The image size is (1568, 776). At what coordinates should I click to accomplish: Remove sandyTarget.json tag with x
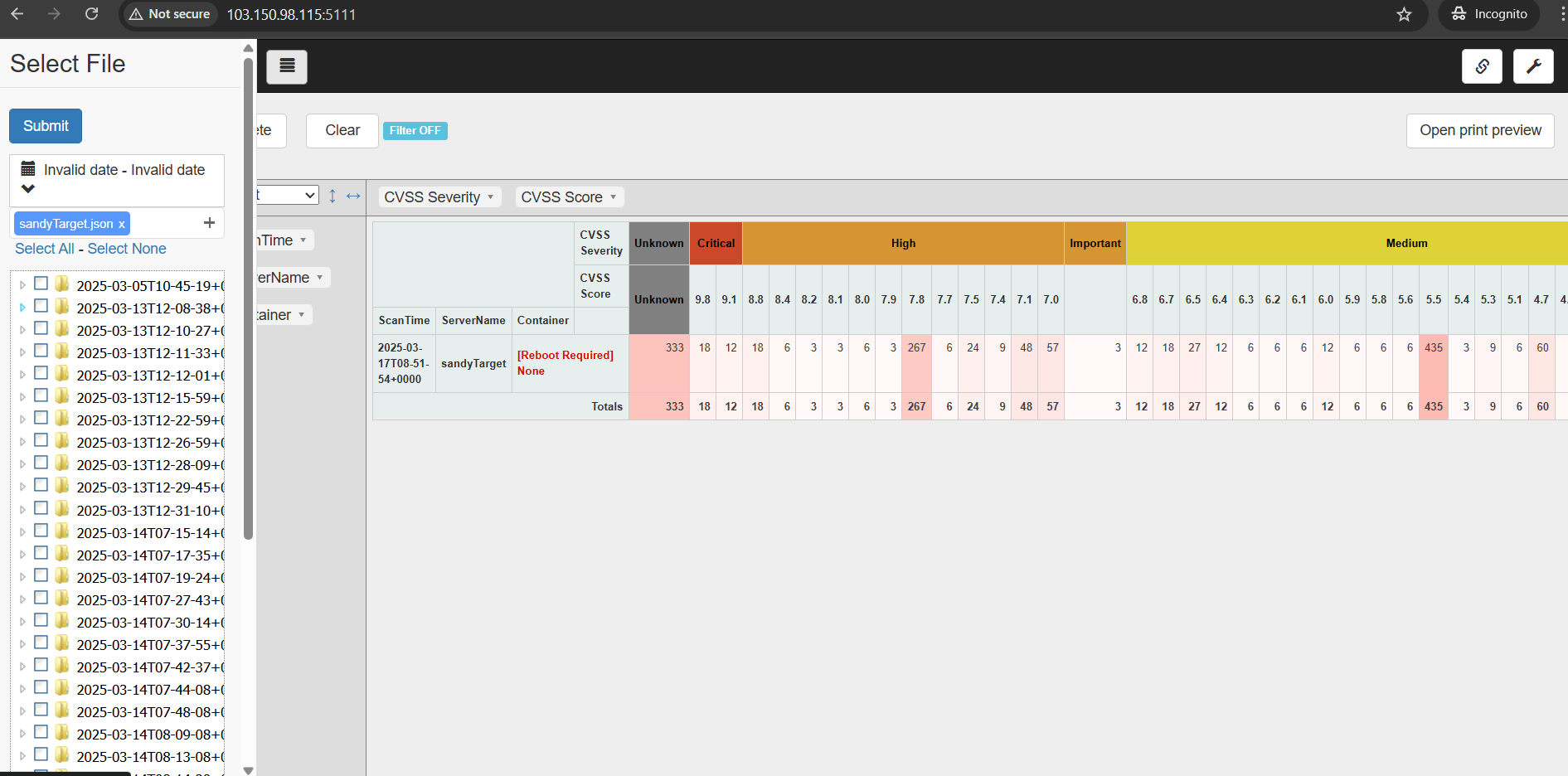click(x=122, y=224)
